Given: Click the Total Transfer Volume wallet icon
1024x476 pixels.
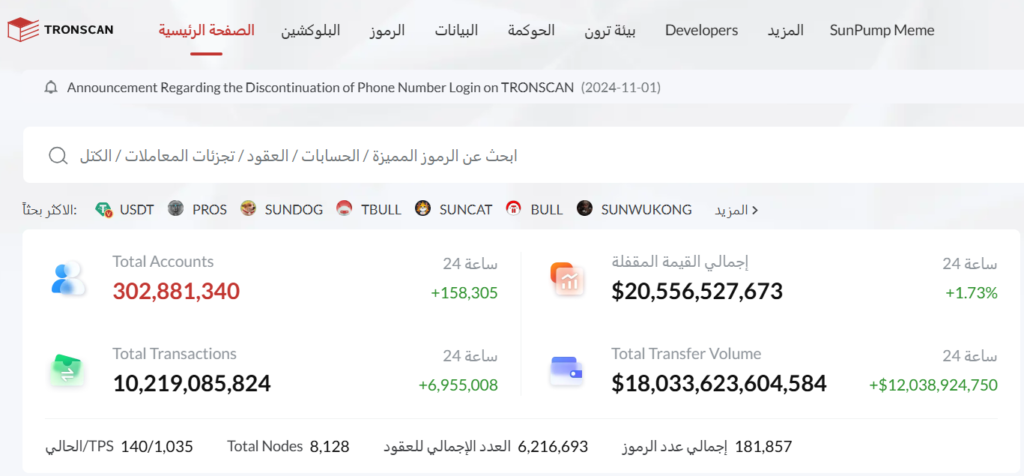Looking at the screenshot, I should (566, 370).
